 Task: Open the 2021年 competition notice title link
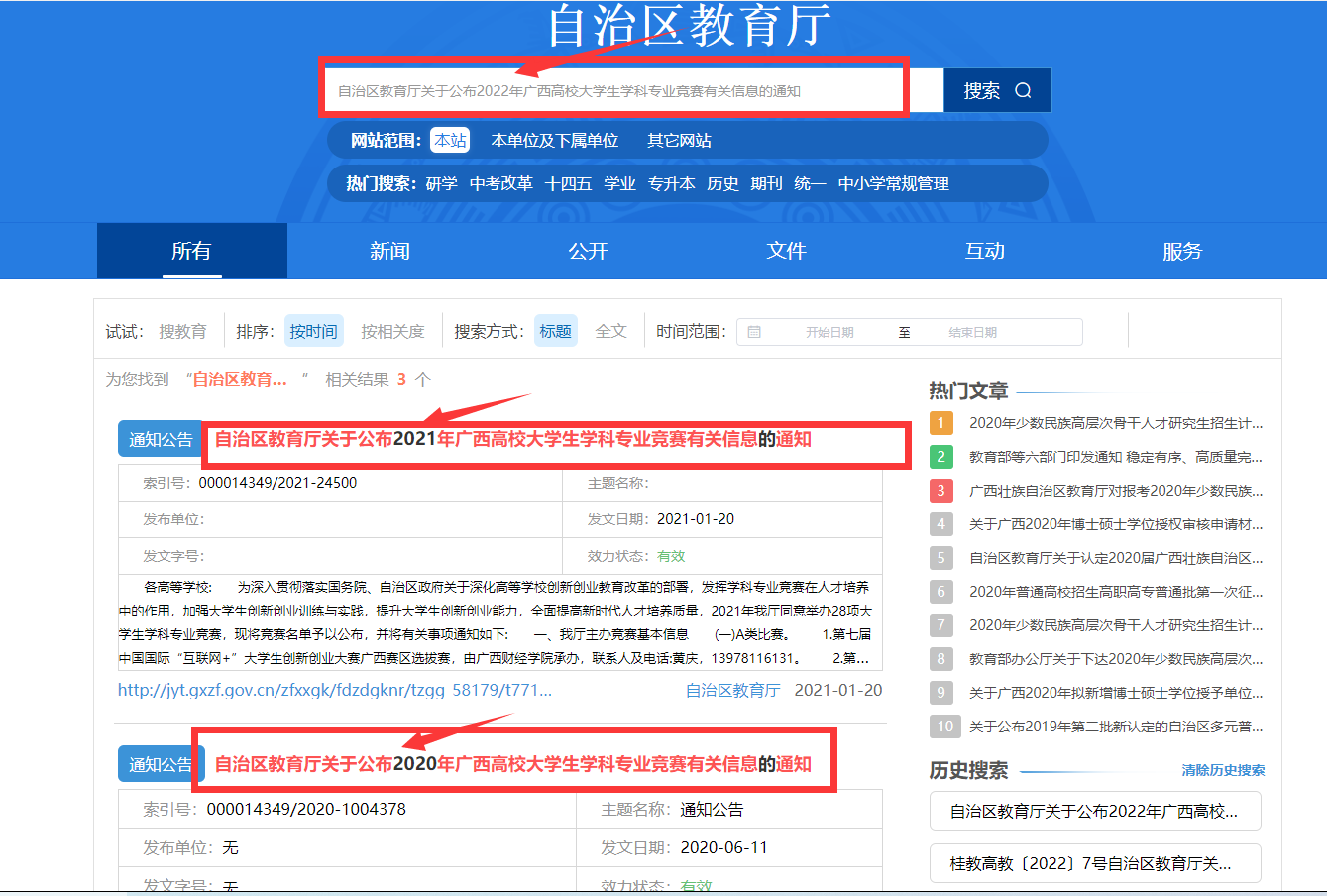512,439
